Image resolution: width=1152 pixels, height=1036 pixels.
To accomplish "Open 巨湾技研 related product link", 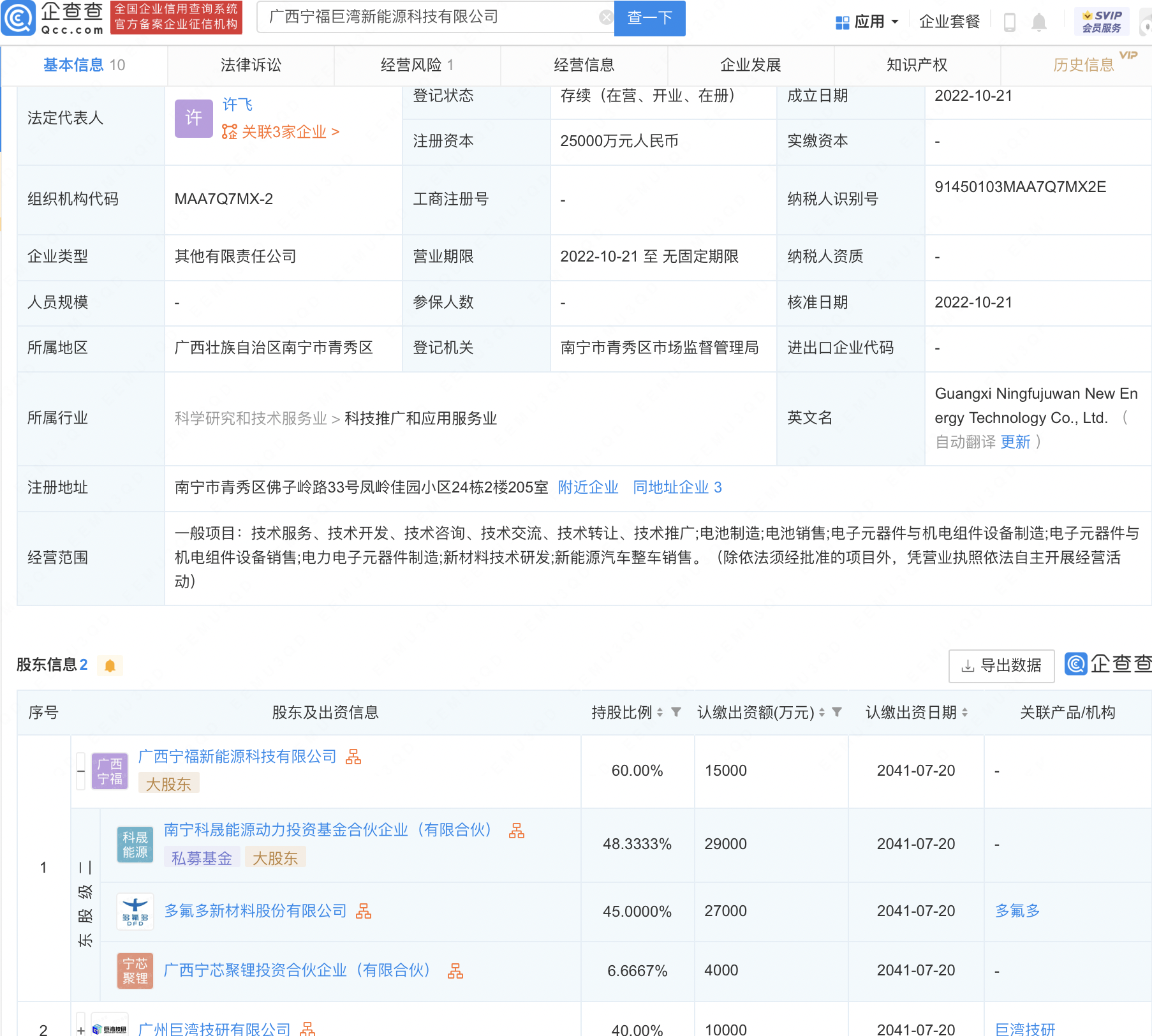I will pos(1025,1028).
